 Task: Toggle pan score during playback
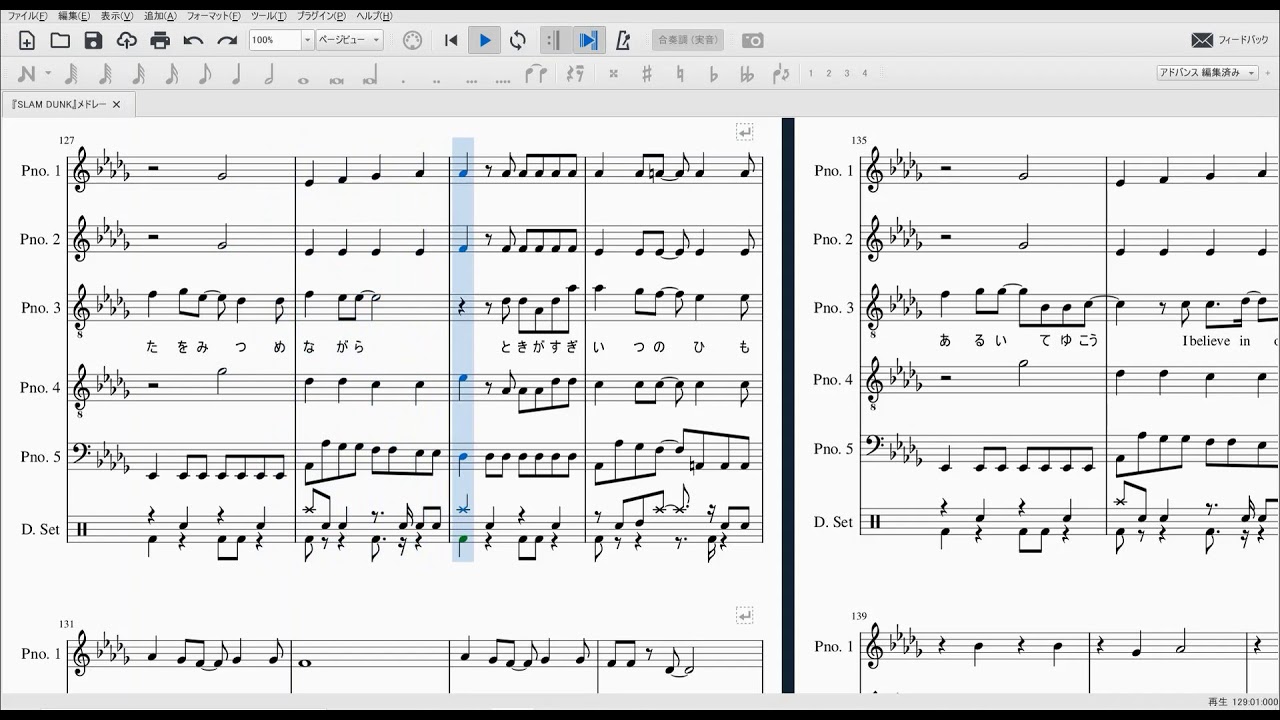[x=589, y=40]
